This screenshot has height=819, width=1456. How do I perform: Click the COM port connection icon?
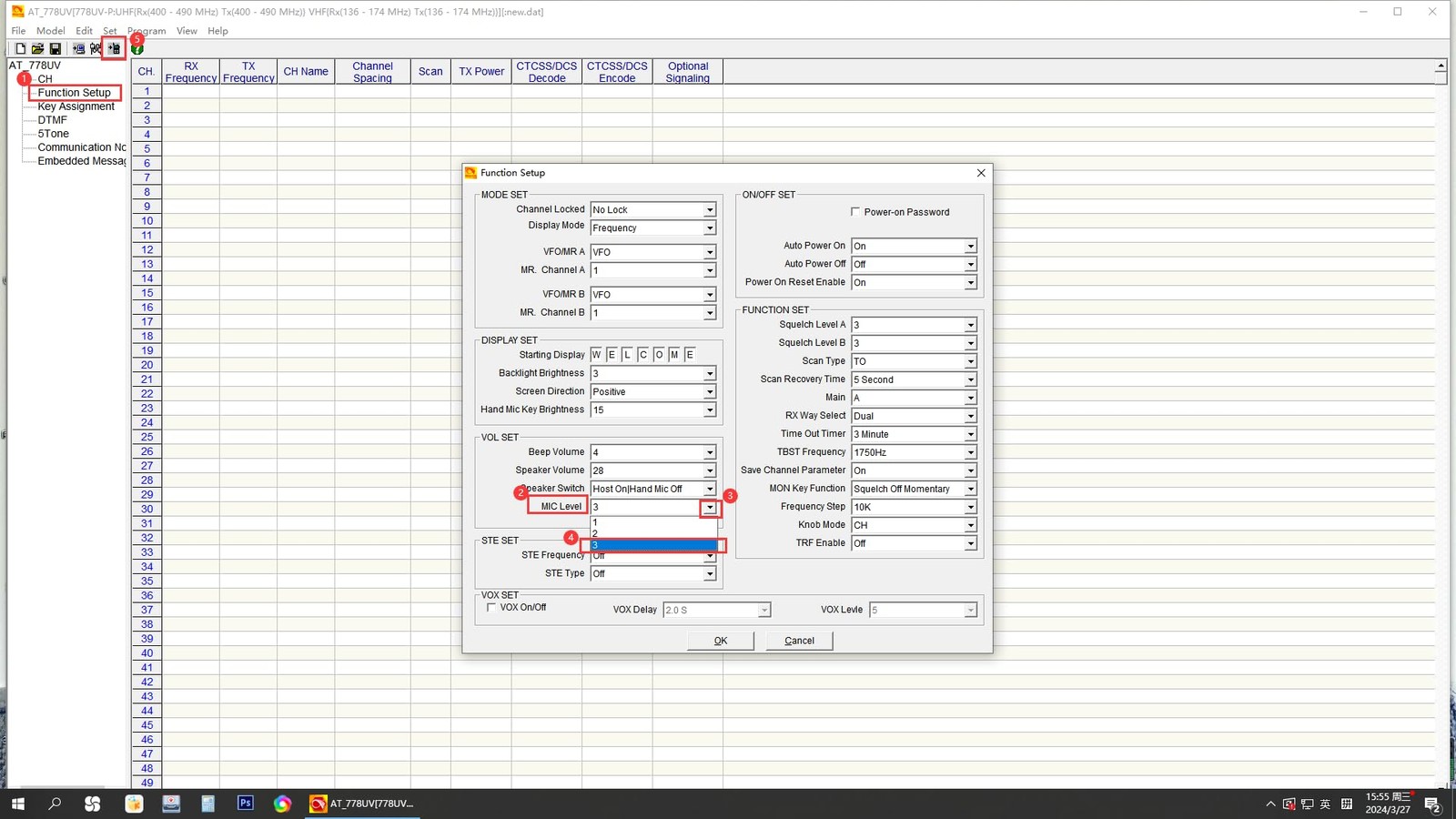coord(96,49)
